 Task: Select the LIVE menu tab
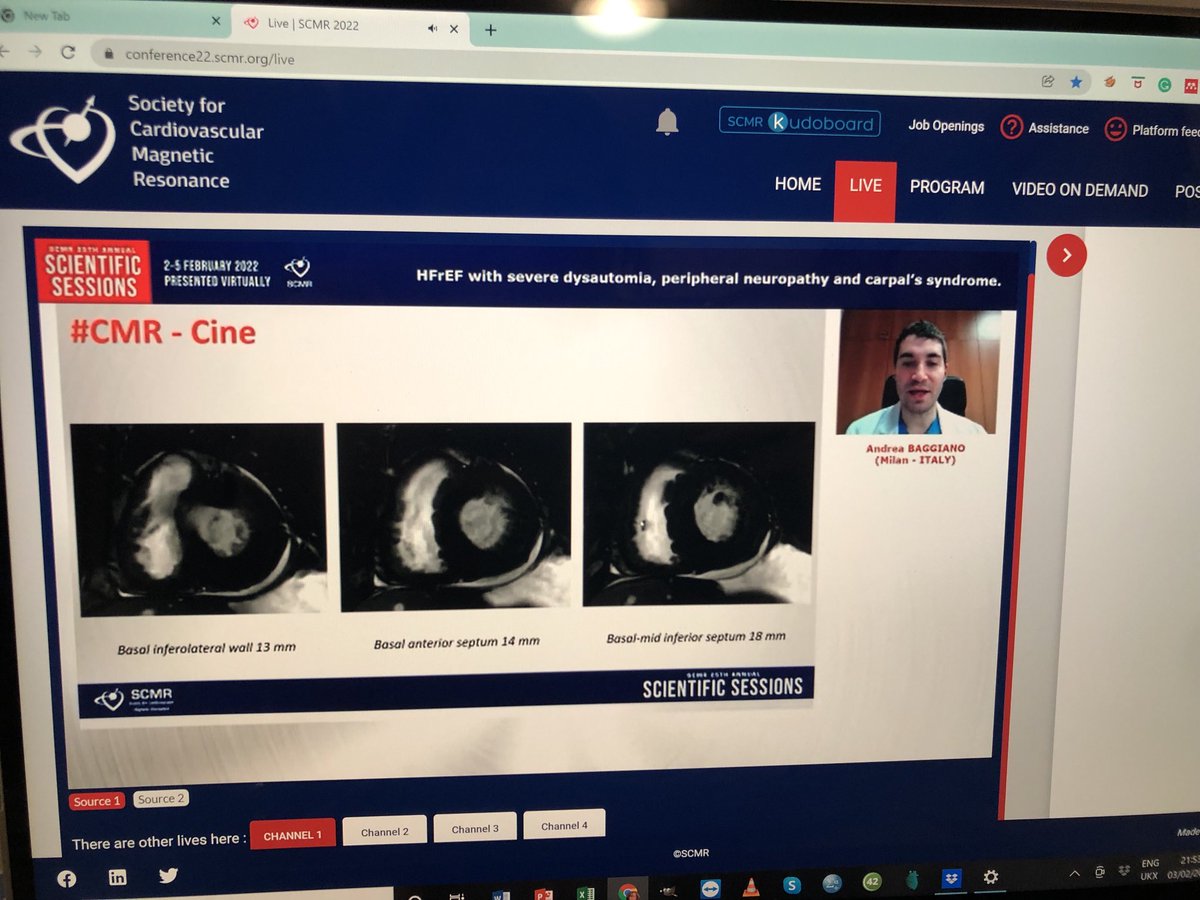865,186
